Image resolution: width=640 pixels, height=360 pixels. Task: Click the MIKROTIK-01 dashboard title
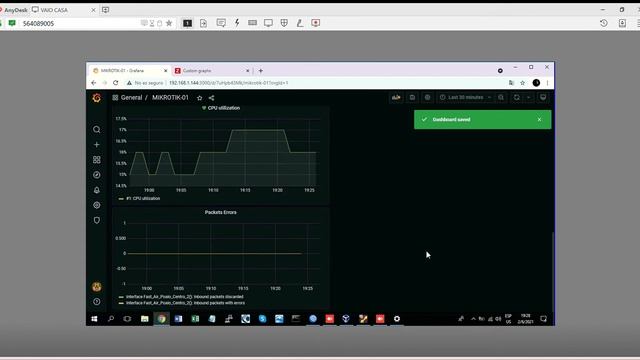pos(171,98)
